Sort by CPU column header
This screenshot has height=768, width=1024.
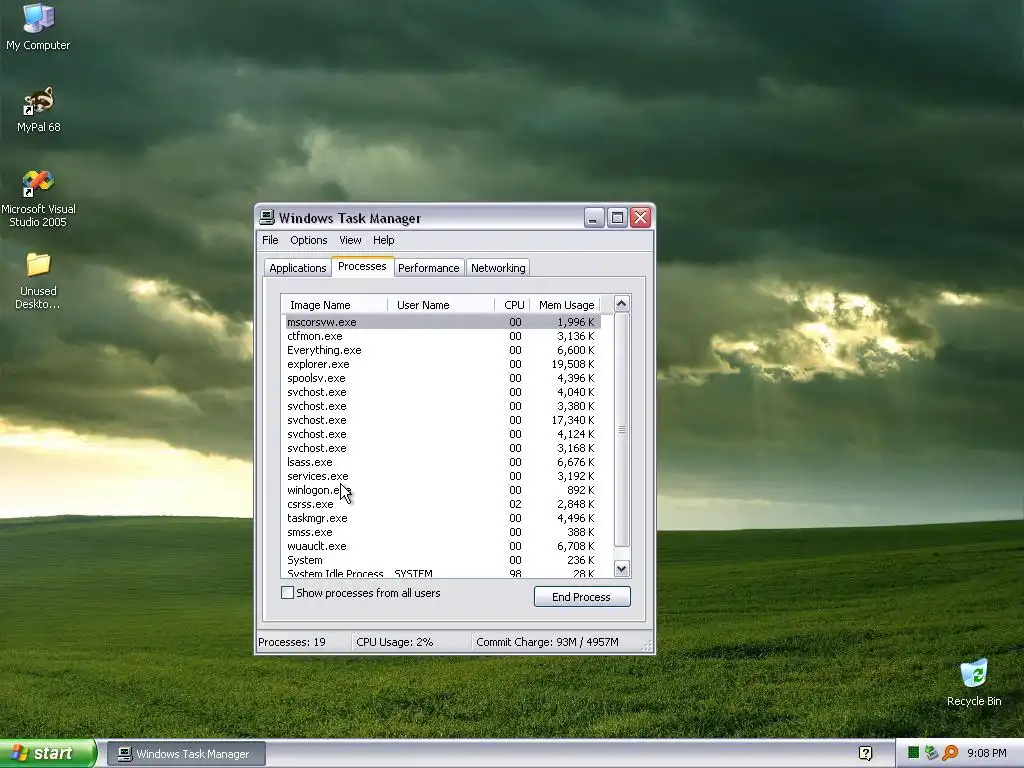(x=513, y=305)
